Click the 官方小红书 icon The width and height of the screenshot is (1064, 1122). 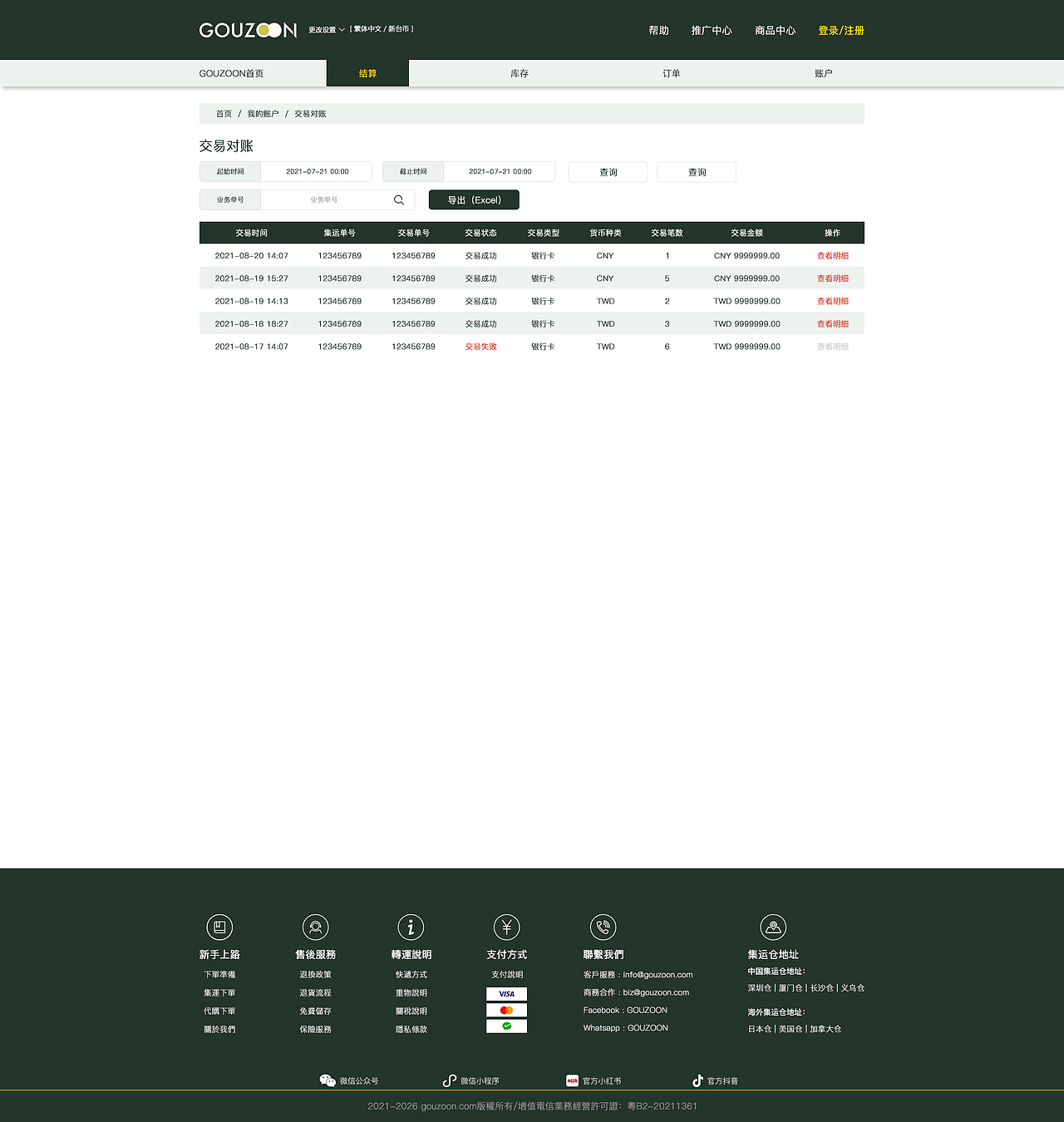(572, 1080)
